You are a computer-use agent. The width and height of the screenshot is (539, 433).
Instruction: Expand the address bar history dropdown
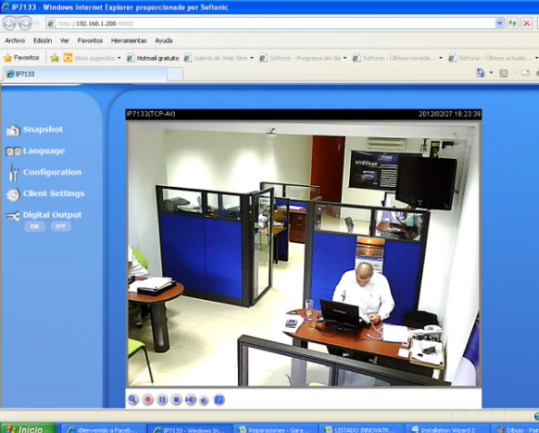[499, 23]
